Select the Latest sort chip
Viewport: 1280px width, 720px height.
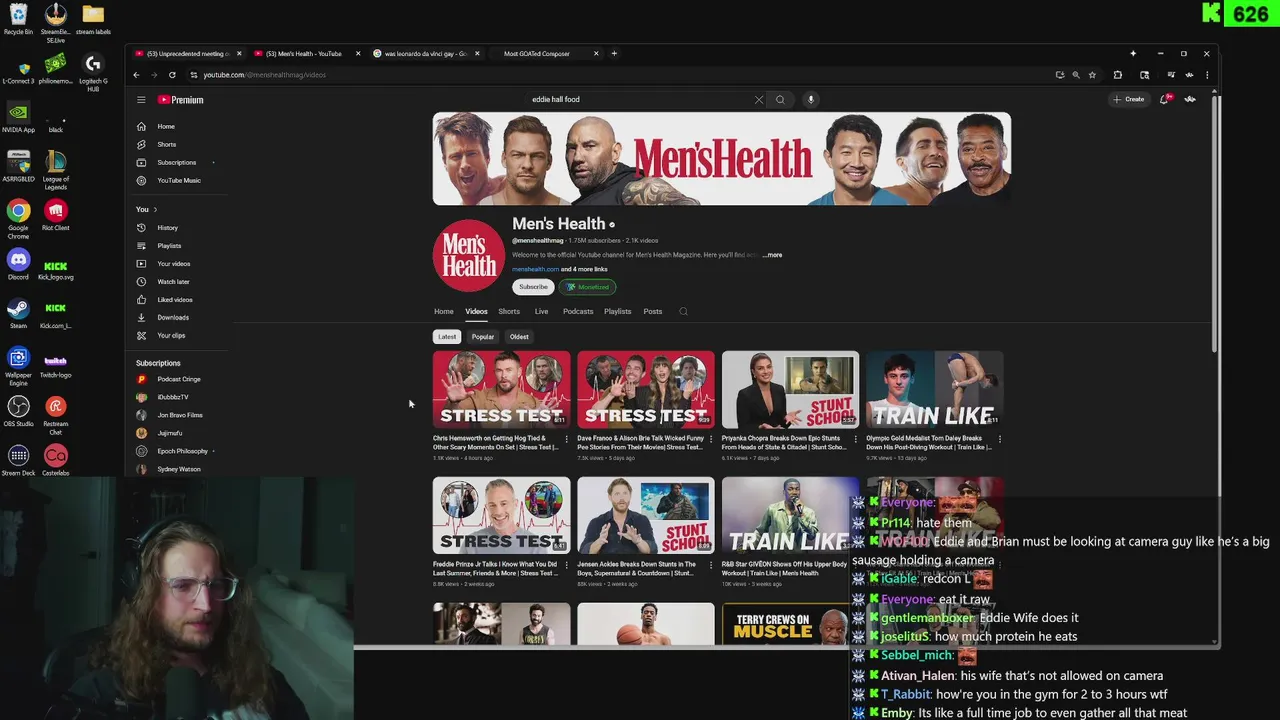click(447, 337)
